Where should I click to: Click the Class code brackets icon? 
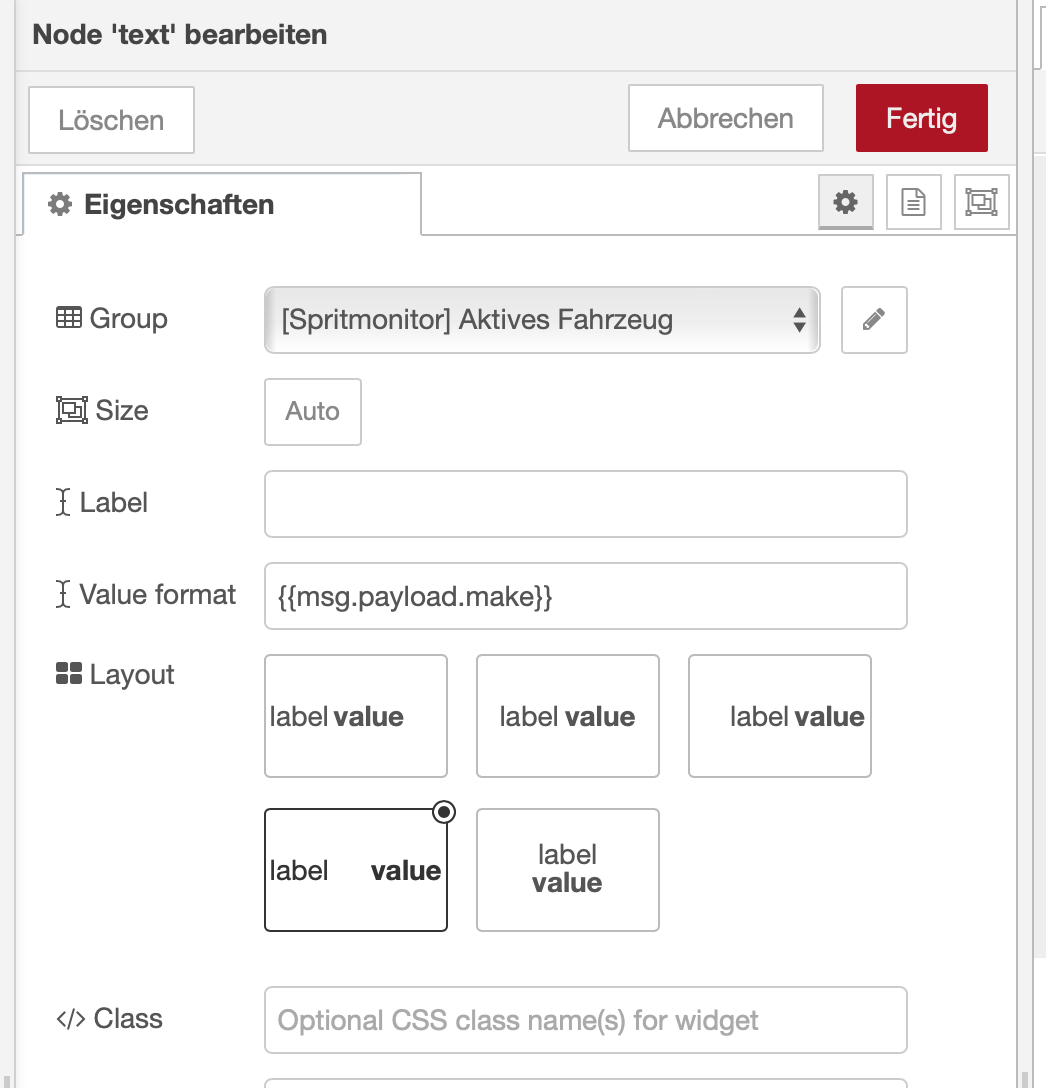(70, 1019)
